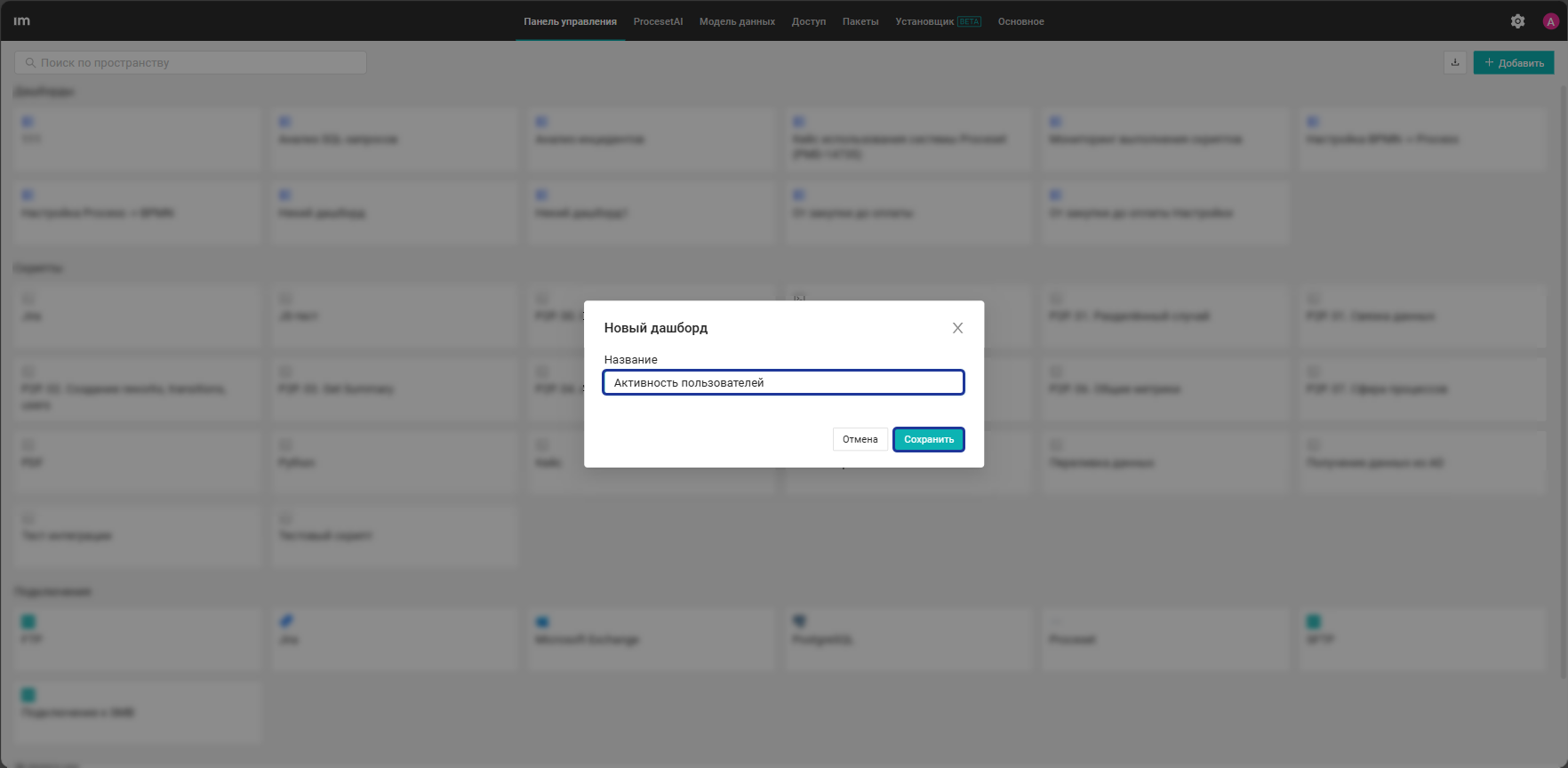
Task: Click the download icon near Добавить
Action: pyautogui.click(x=1455, y=62)
